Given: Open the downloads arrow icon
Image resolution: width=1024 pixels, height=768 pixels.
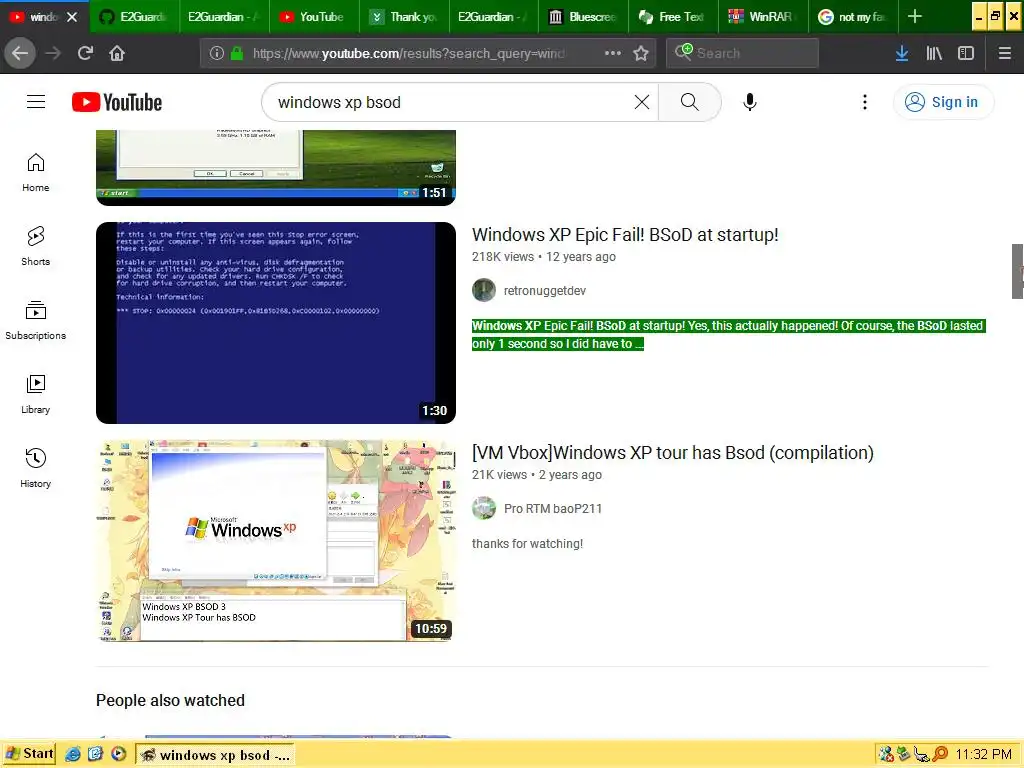Looking at the screenshot, I should pos(902,53).
